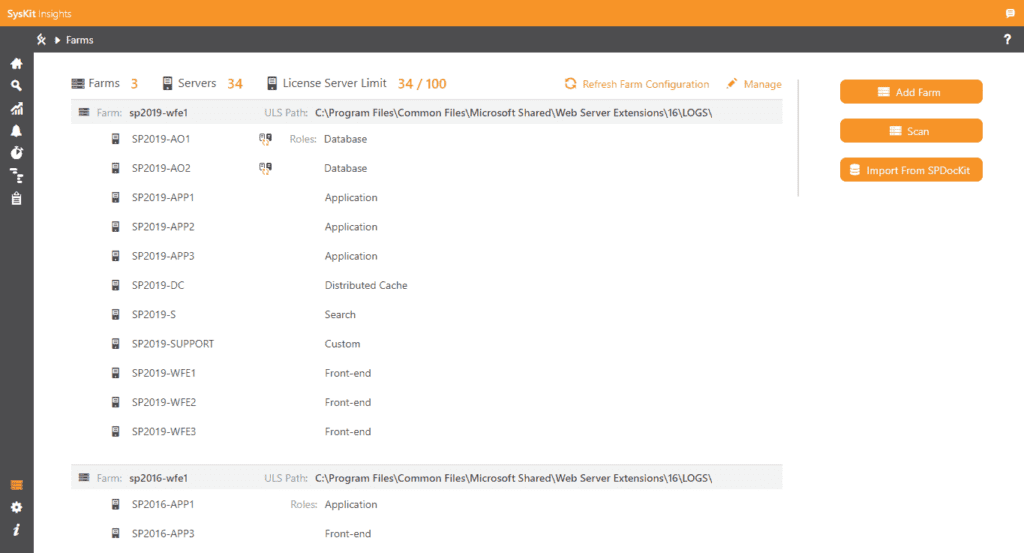This screenshot has height=553, width=1024.
Task: Click server icon beside SP2019-WFE3
Action: coord(116,432)
